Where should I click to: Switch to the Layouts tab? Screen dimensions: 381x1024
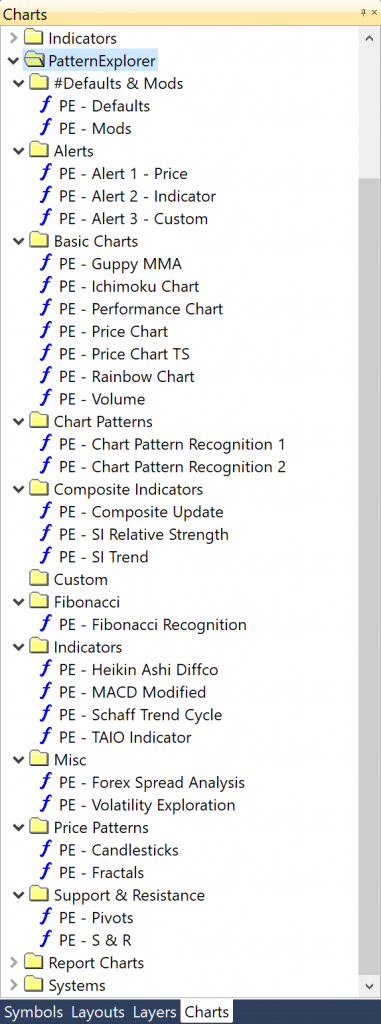click(97, 1012)
